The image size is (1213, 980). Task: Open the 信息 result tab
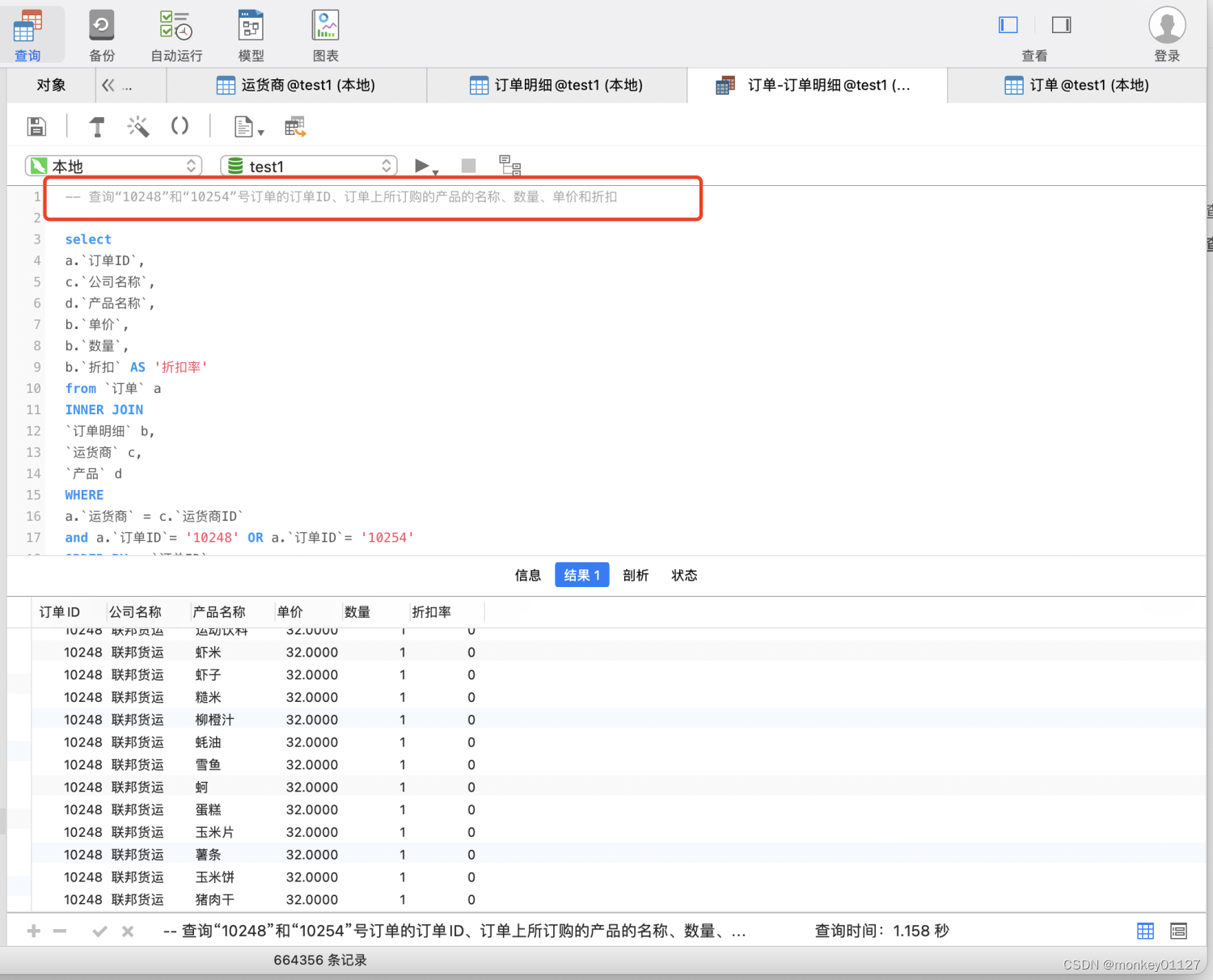coord(528,575)
